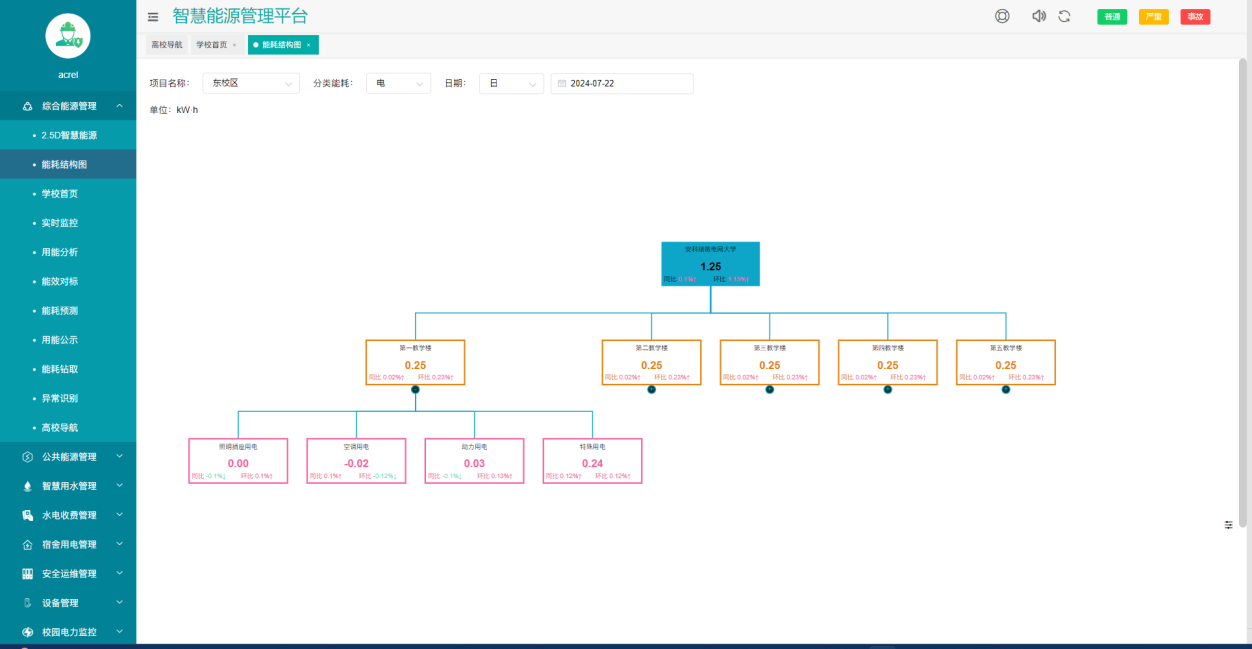
Task: Mute the alarm sound speaker icon
Action: 1038,16
